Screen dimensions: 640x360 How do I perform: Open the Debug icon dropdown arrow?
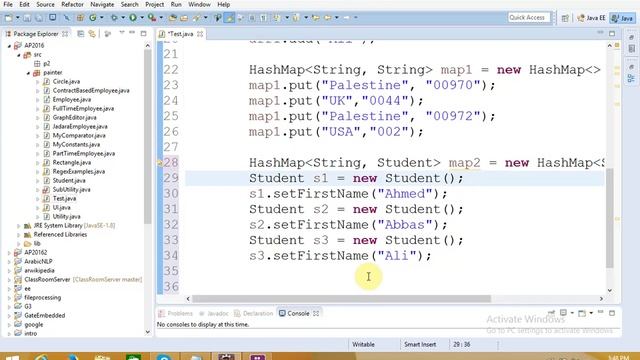click(122, 18)
